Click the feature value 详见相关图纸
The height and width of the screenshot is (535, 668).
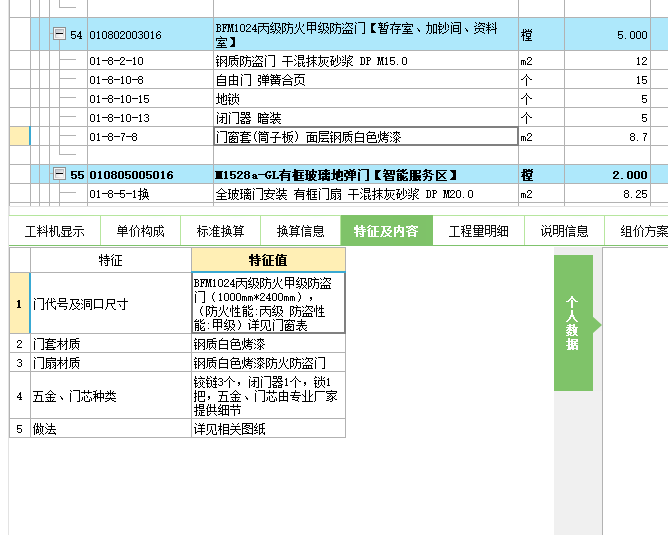pyautogui.click(x=268, y=429)
